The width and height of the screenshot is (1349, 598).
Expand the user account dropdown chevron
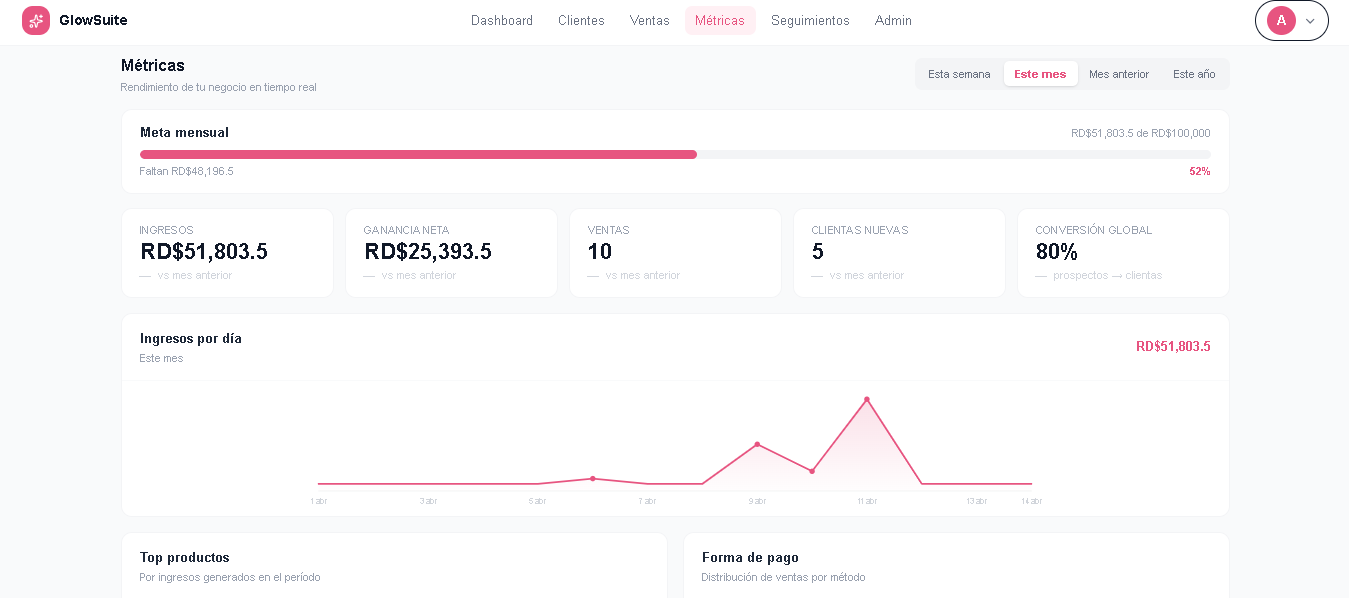1310,21
